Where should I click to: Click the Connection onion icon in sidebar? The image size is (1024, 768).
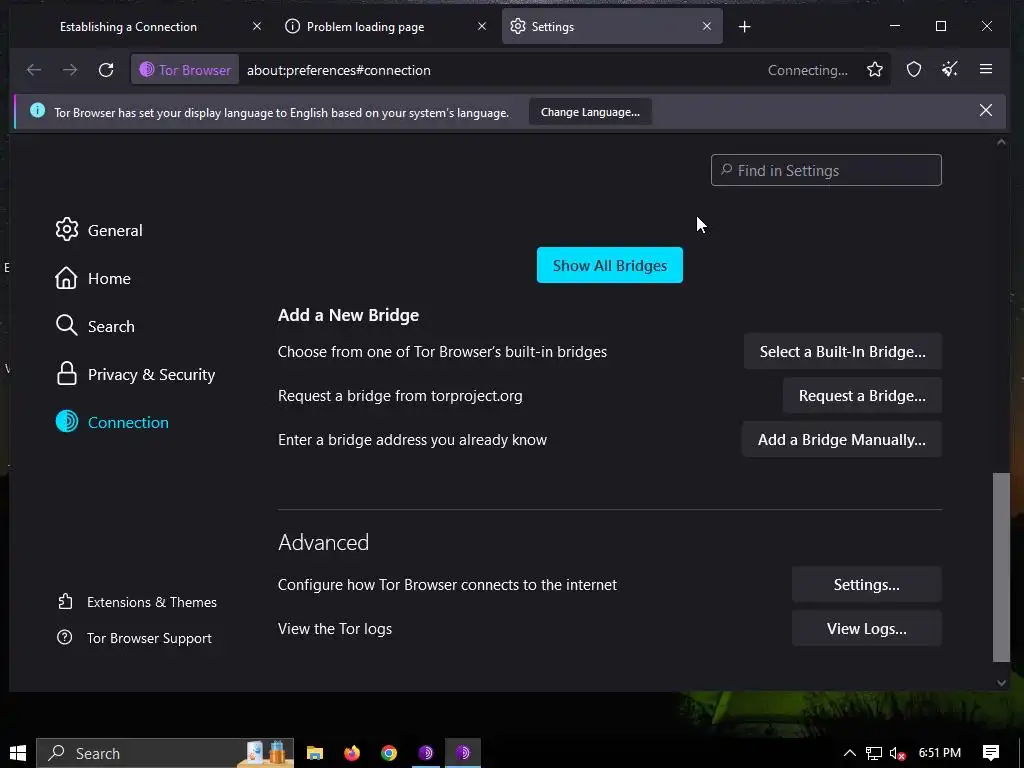pos(67,422)
